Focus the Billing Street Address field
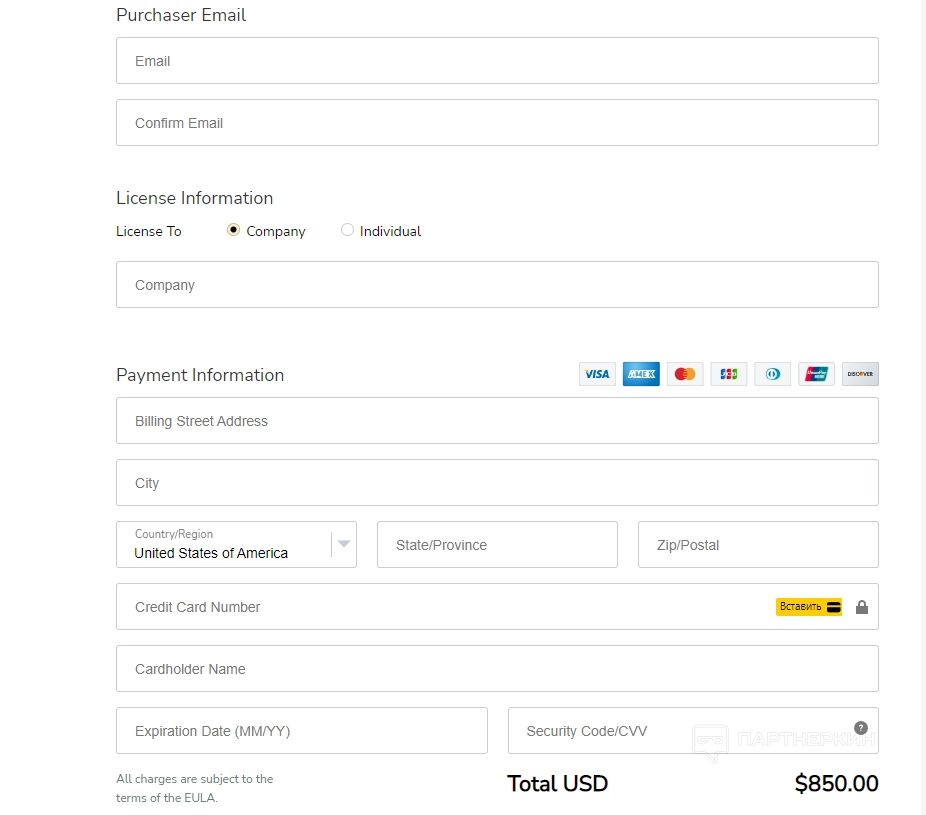Screen dimensions: 926x815 [497, 421]
